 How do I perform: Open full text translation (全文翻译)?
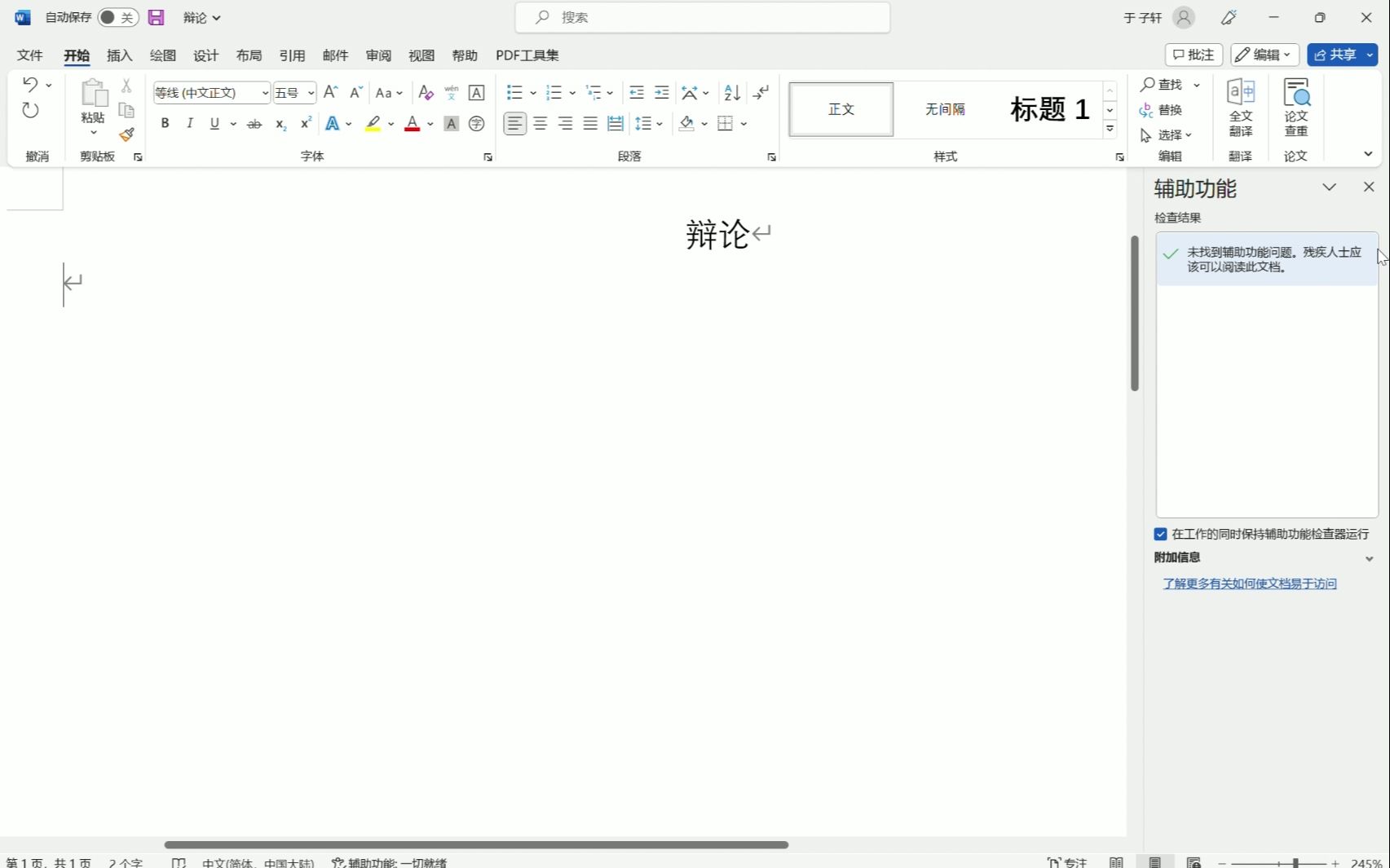click(1241, 108)
